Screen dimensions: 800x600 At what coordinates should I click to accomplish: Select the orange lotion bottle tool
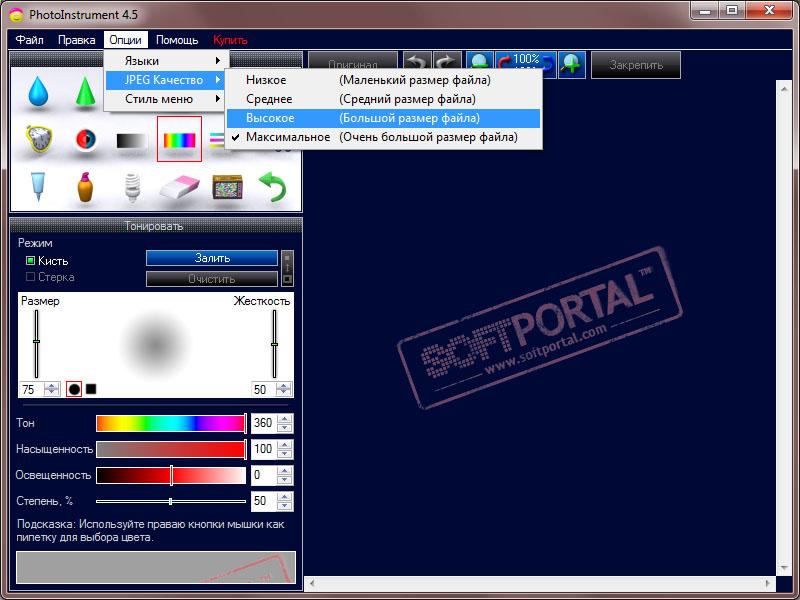(85, 187)
